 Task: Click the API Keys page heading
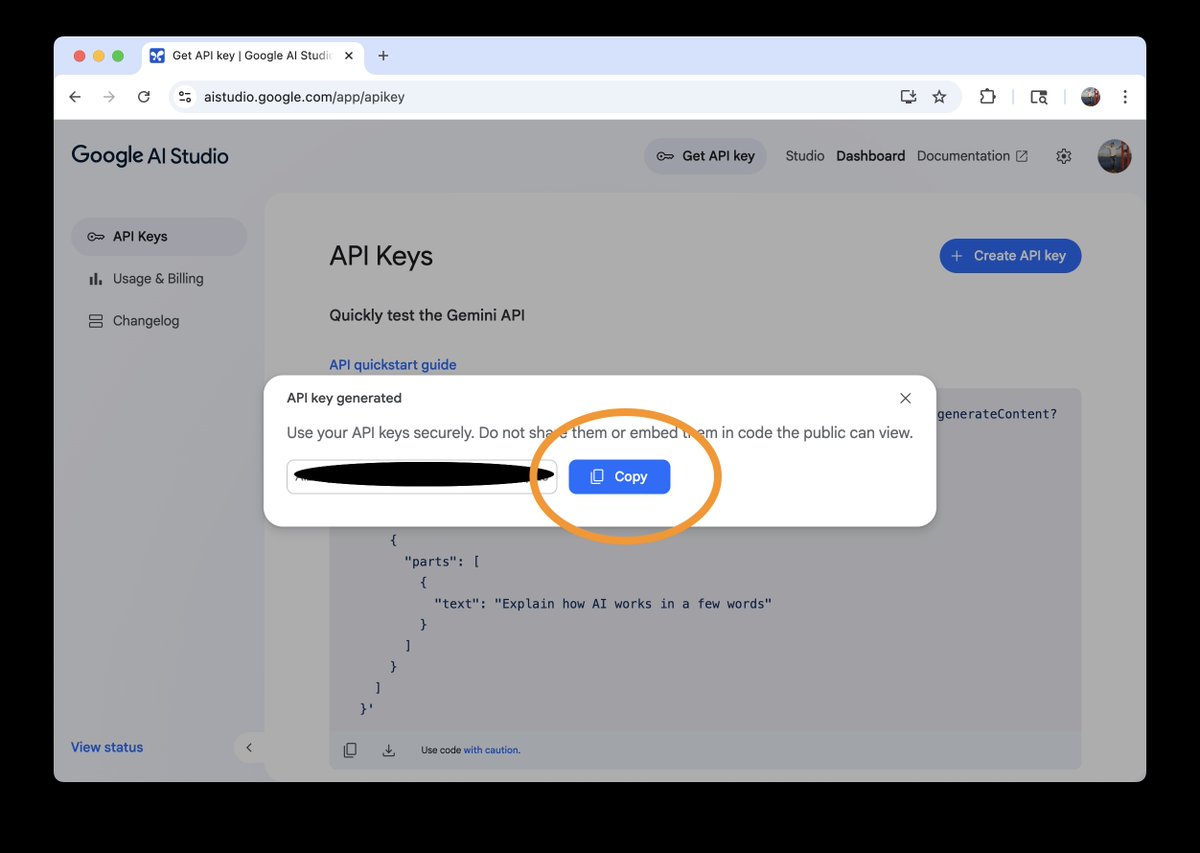381,256
